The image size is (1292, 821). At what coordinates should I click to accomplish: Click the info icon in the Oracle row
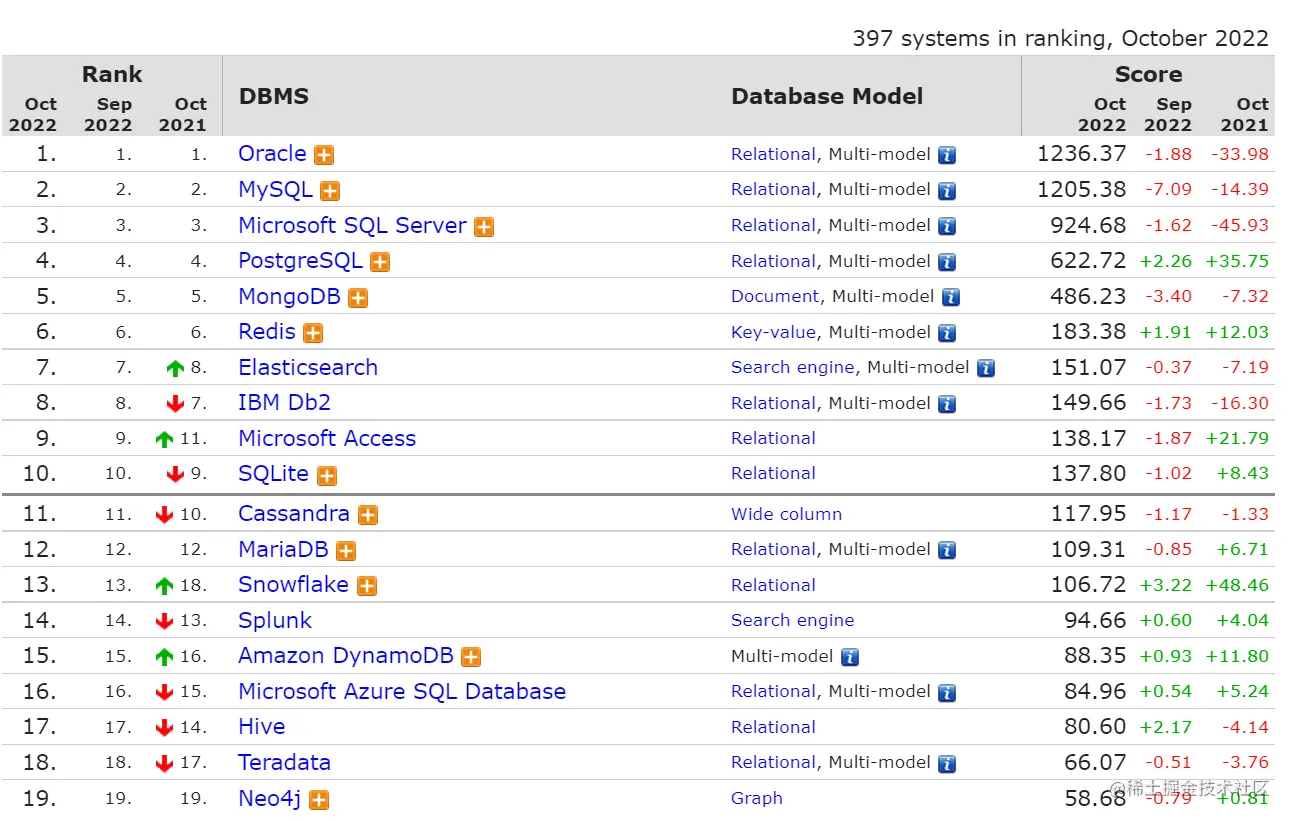coord(947,155)
